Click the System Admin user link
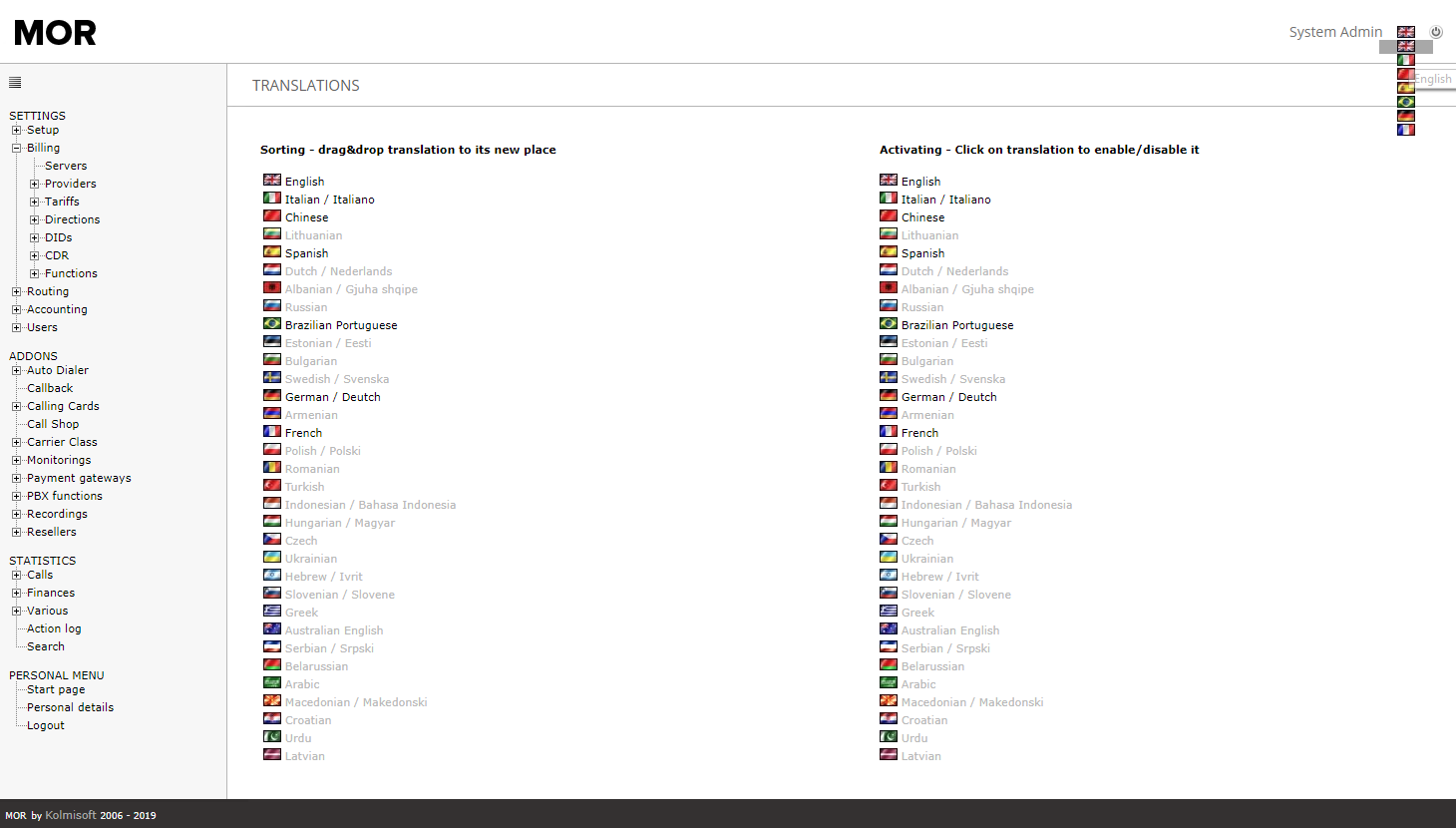The height and width of the screenshot is (828, 1456). pyautogui.click(x=1335, y=32)
